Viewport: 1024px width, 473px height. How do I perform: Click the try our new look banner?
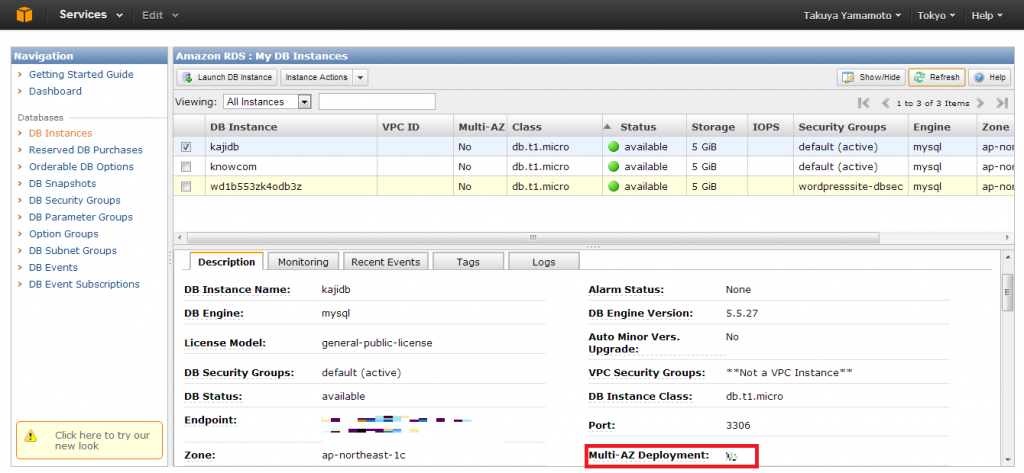click(x=89, y=440)
